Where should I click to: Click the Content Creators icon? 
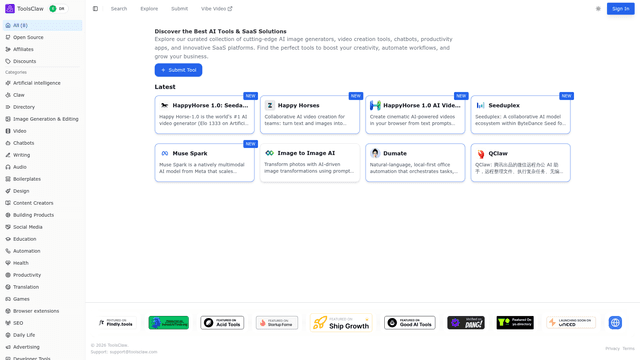tap(8, 203)
